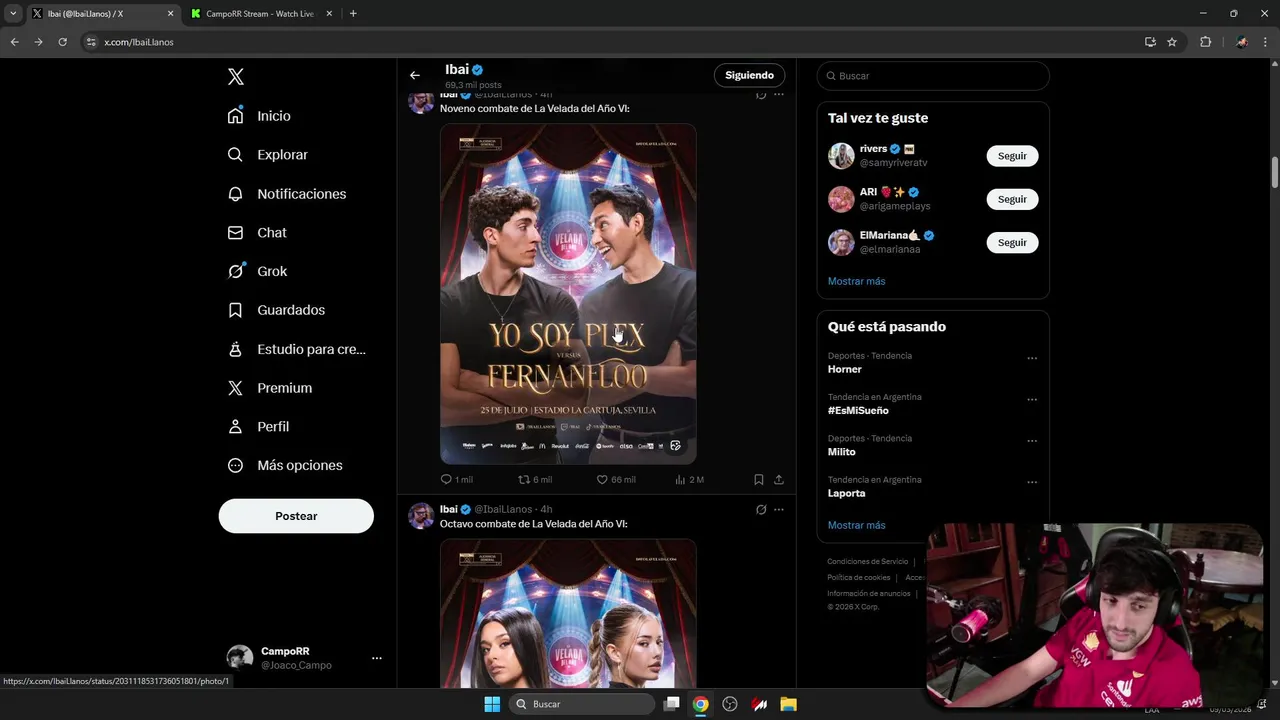Close the Ibai X browser tab
This screenshot has width=1280, height=720.
(x=170, y=14)
